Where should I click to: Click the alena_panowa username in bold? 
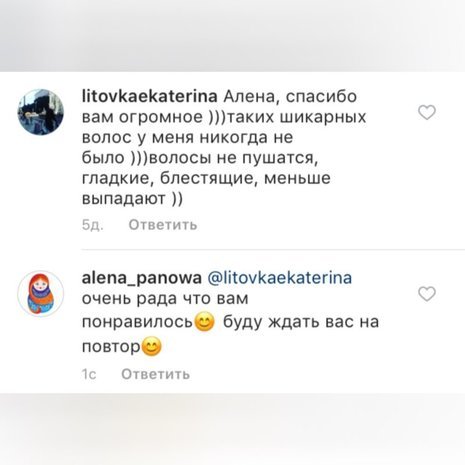click(x=142, y=278)
